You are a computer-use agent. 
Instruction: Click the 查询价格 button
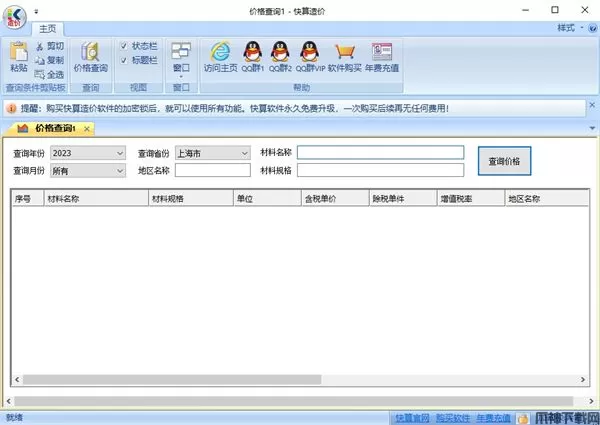pos(505,161)
